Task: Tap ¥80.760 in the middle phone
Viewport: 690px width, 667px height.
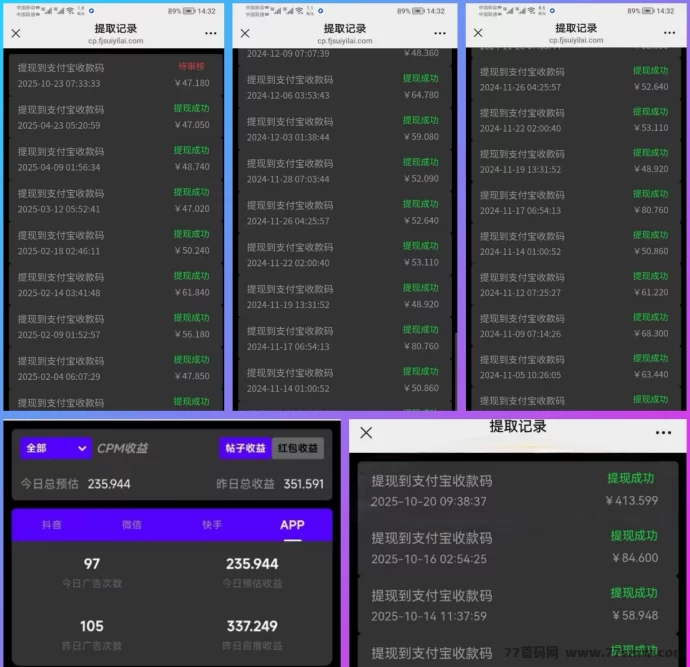Action: (421, 346)
